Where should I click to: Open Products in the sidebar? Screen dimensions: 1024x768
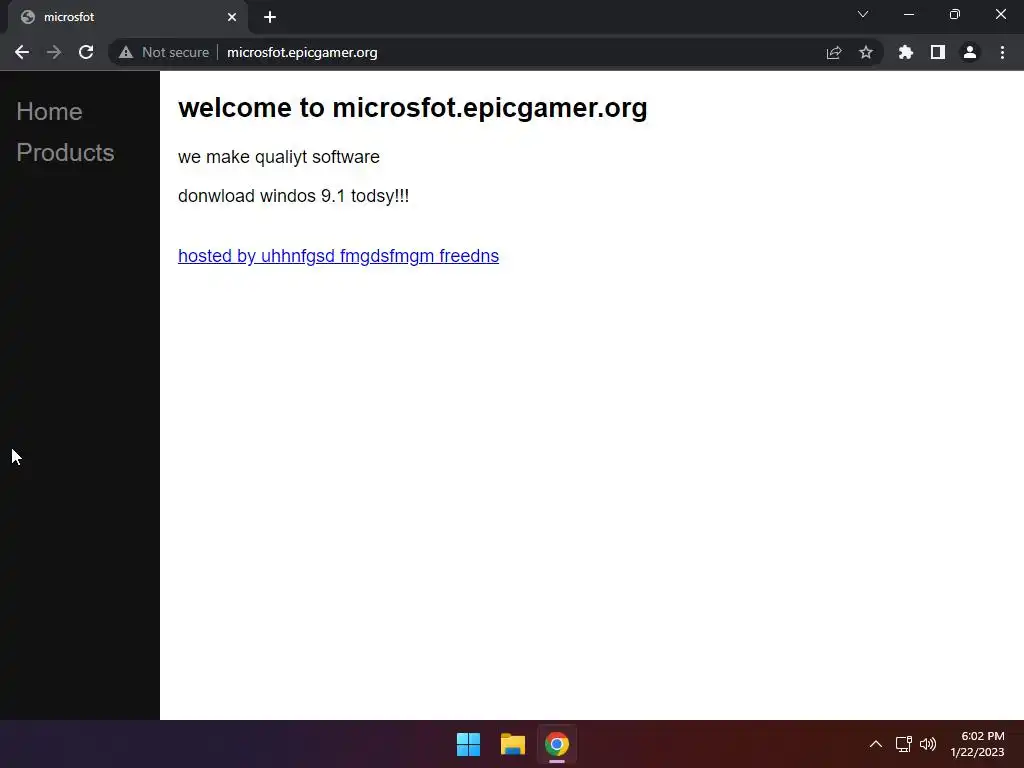(65, 152)
